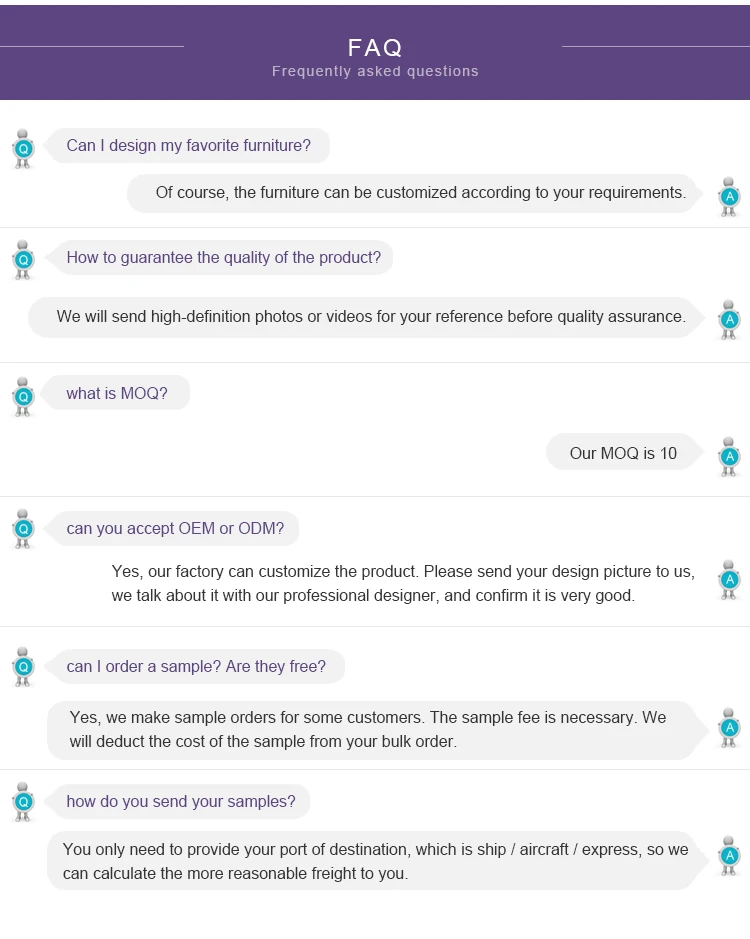Select the 'can you accept OEM or ODM?' question
Image resolution: width=750 pixels, height=939 pixels.
[175, 529]
